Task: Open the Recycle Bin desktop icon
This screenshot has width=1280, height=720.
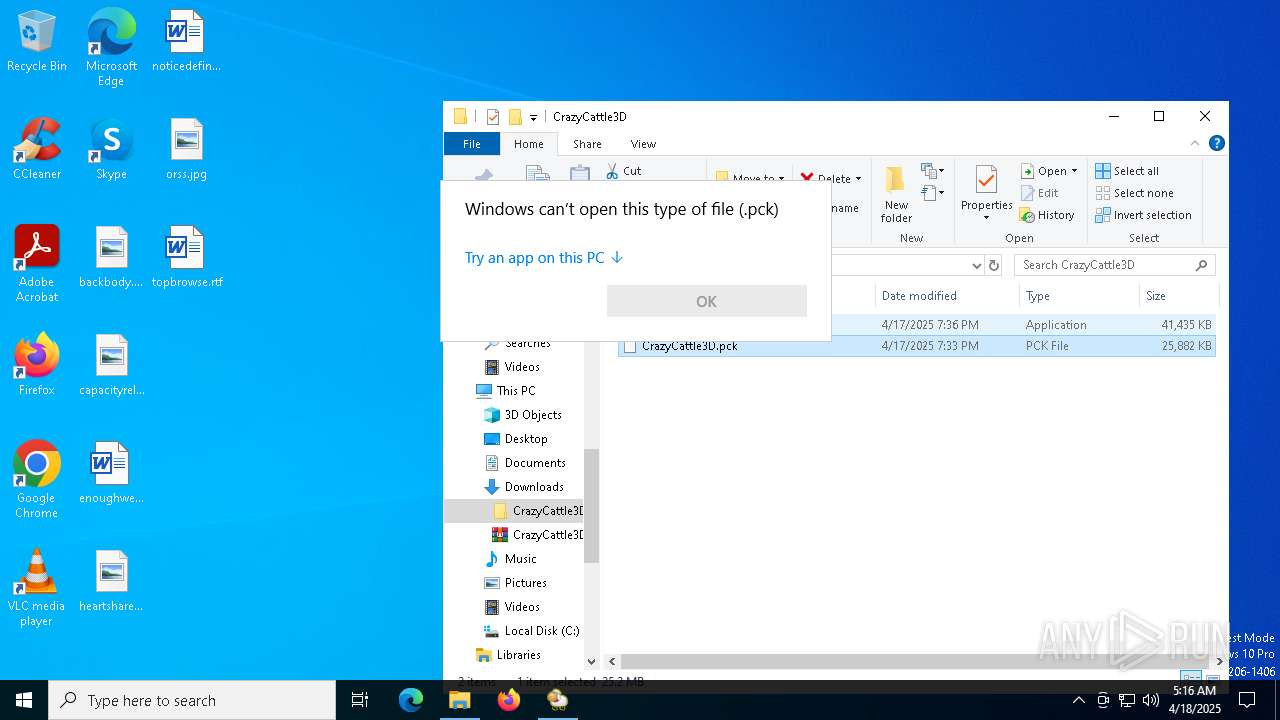Action: 37,42
